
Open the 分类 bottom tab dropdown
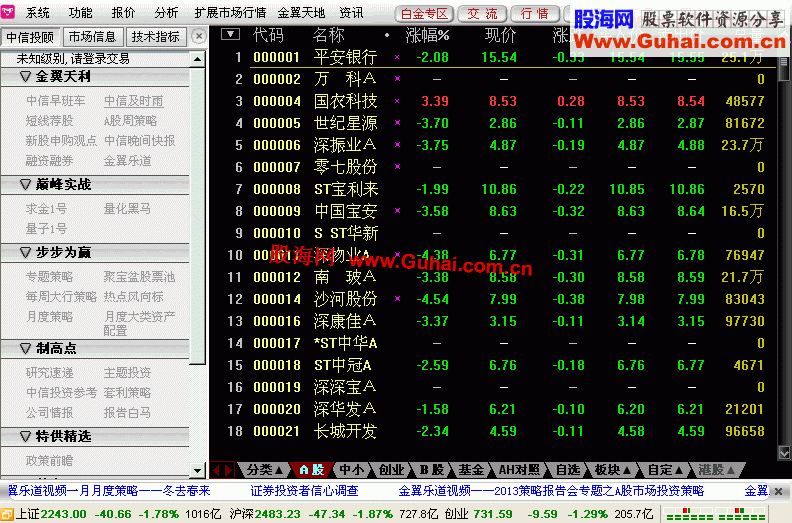click(x=264, y=470)
